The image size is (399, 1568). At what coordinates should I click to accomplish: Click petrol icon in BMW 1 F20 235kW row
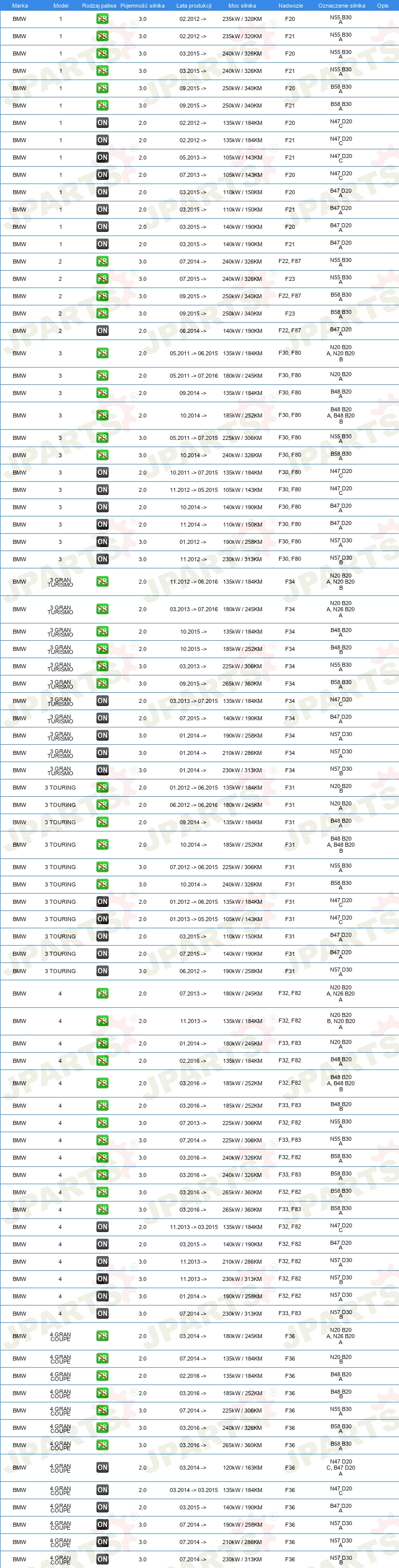tap(103, 19)
